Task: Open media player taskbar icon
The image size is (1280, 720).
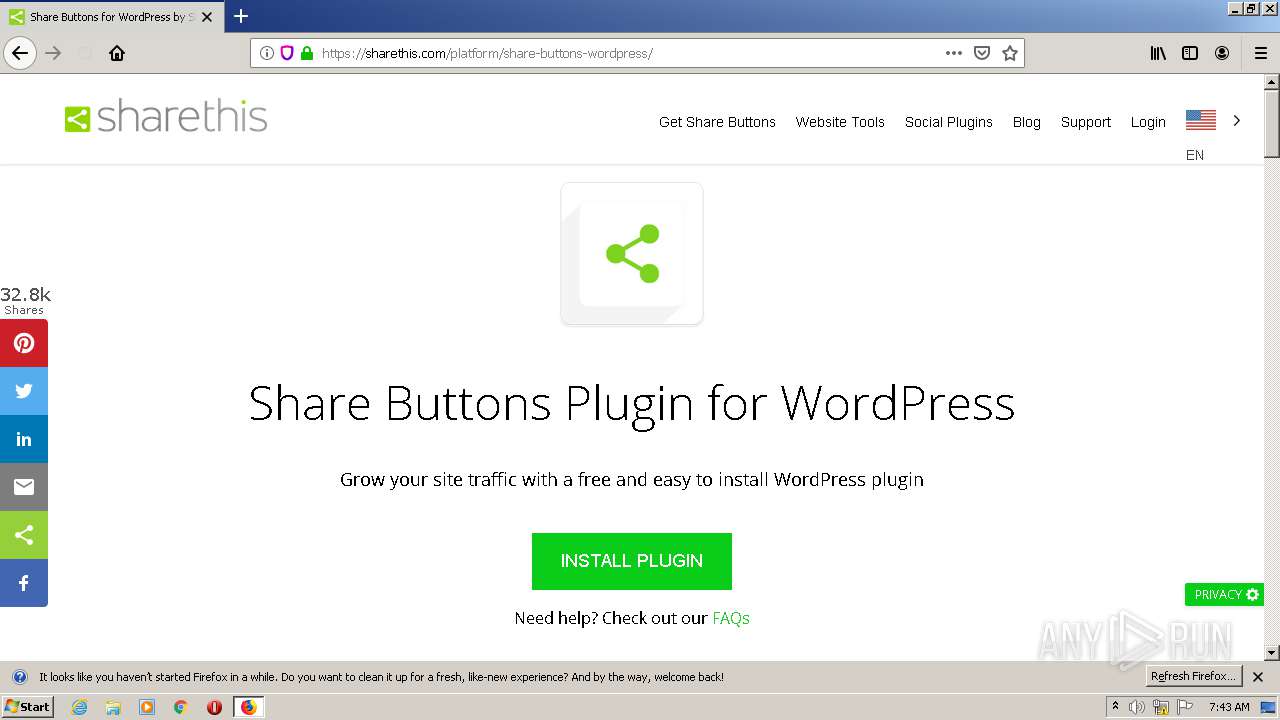Action: [147, 707]
